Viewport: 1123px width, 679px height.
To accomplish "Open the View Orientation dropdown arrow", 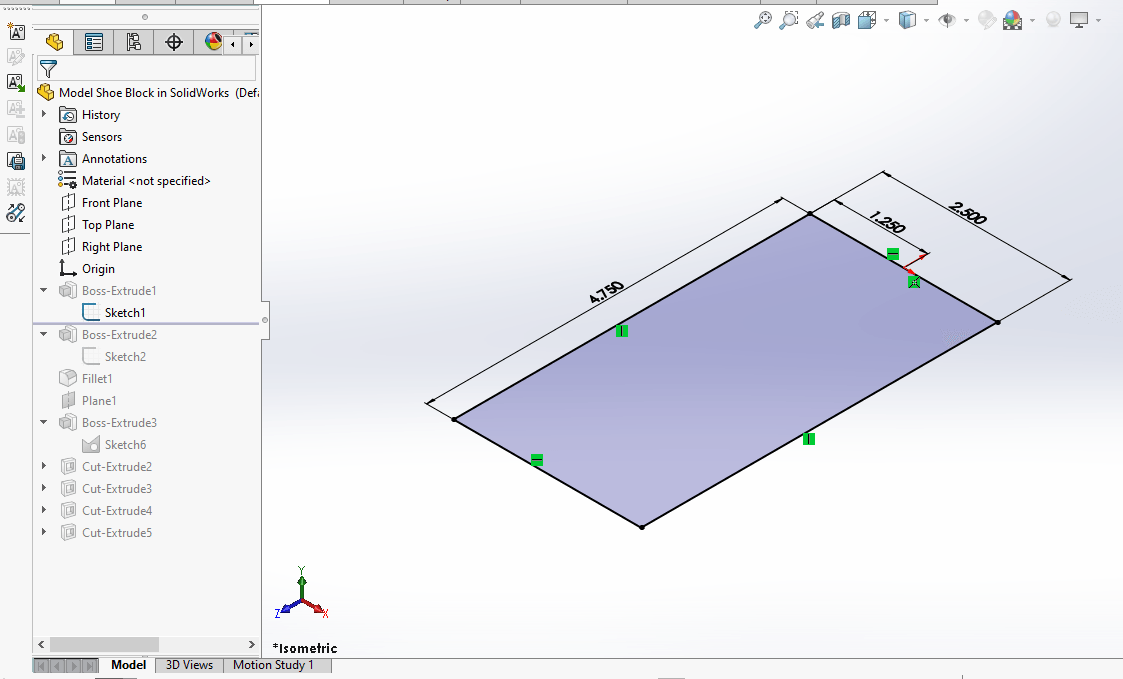I will coord(886,21).
